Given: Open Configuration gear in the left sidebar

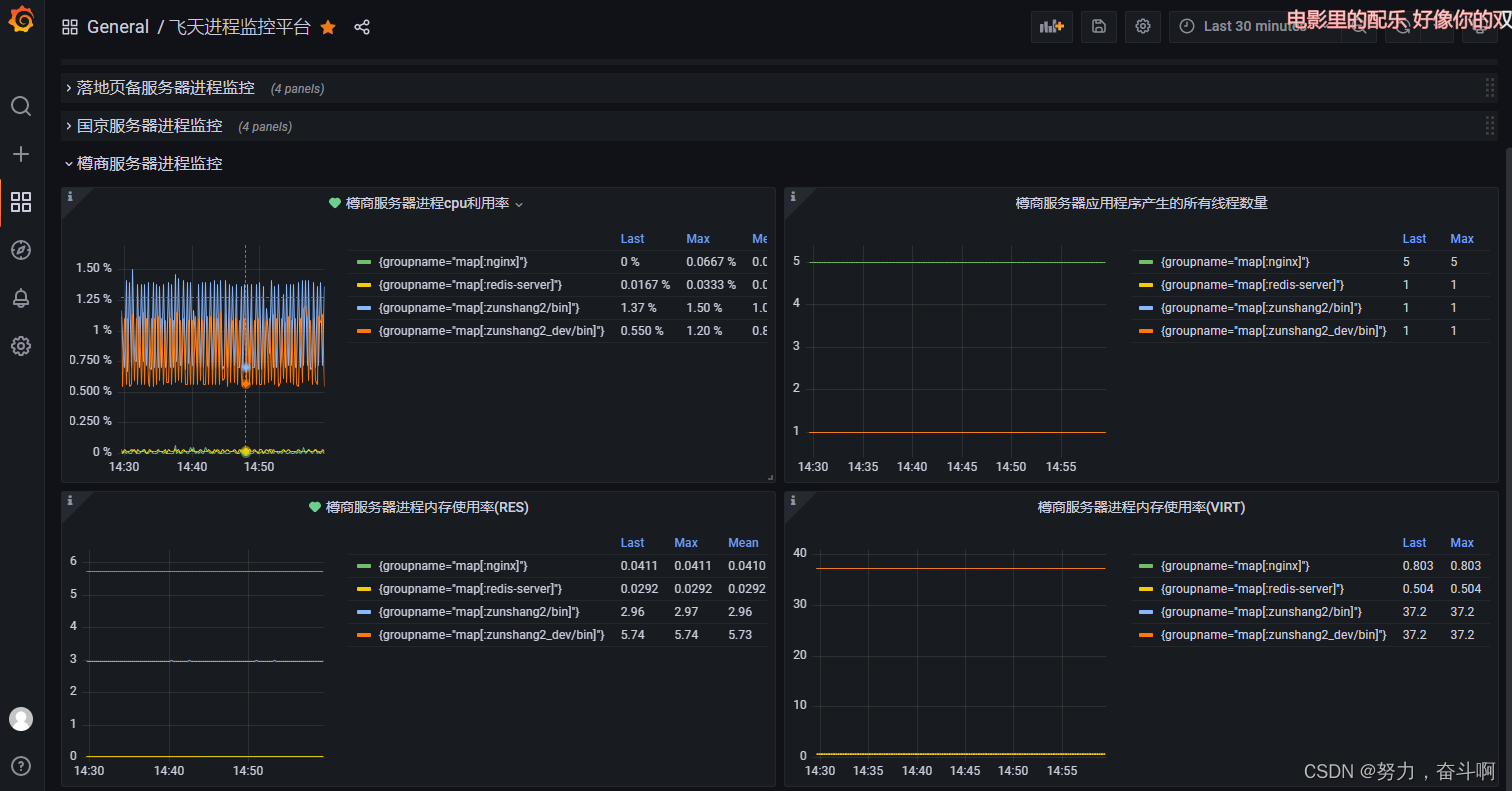Looking at the screenshot, I should tap(21, 346).
